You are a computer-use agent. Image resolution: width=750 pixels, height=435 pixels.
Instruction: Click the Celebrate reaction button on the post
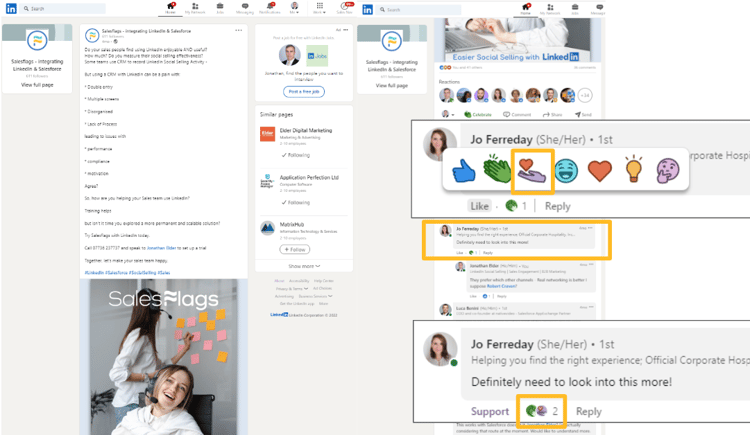(478, 114)
